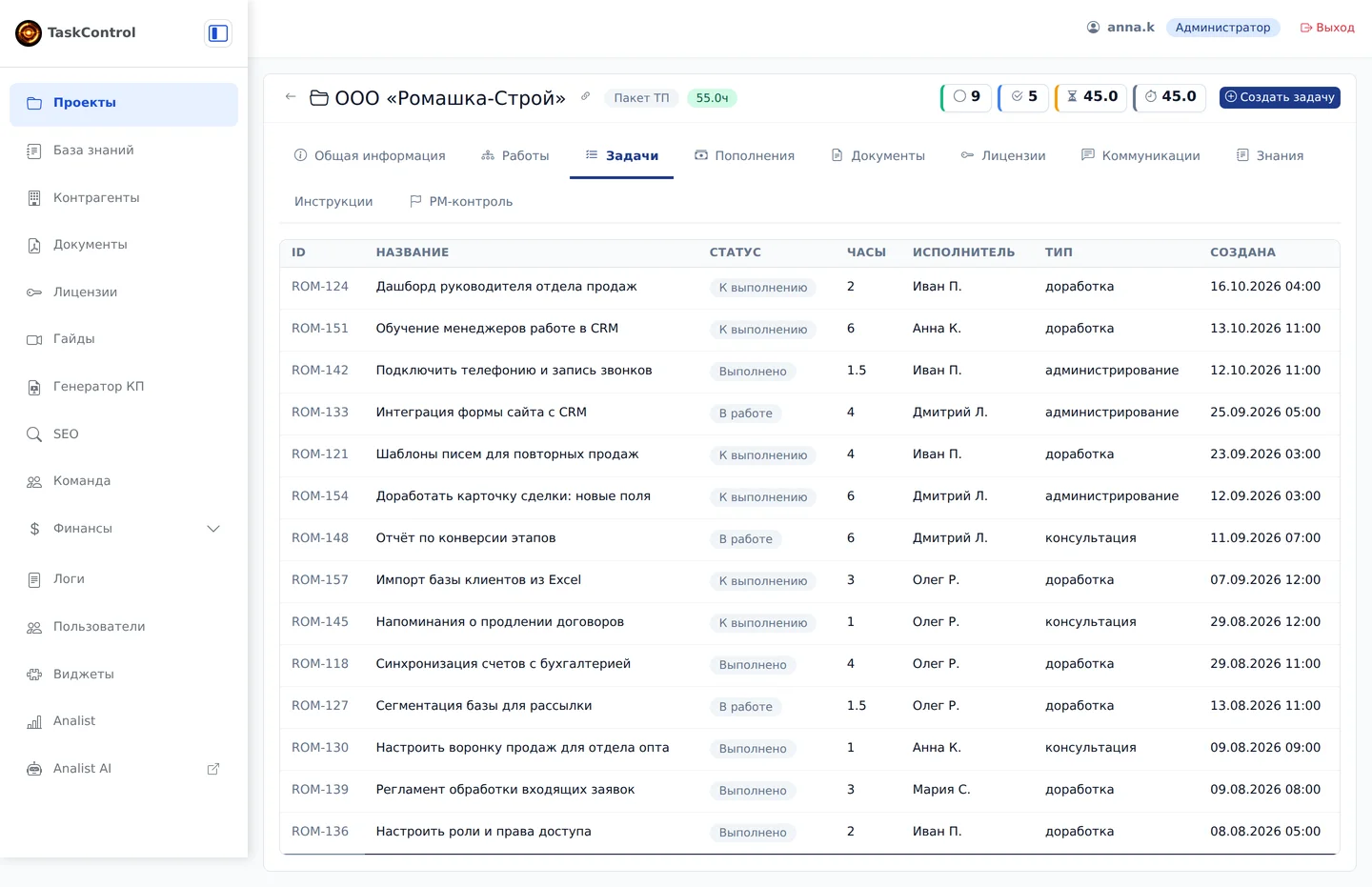Click the Пользователи sidebar icon
This screenshot has width=1372, height=887.
tap(34, 627)
